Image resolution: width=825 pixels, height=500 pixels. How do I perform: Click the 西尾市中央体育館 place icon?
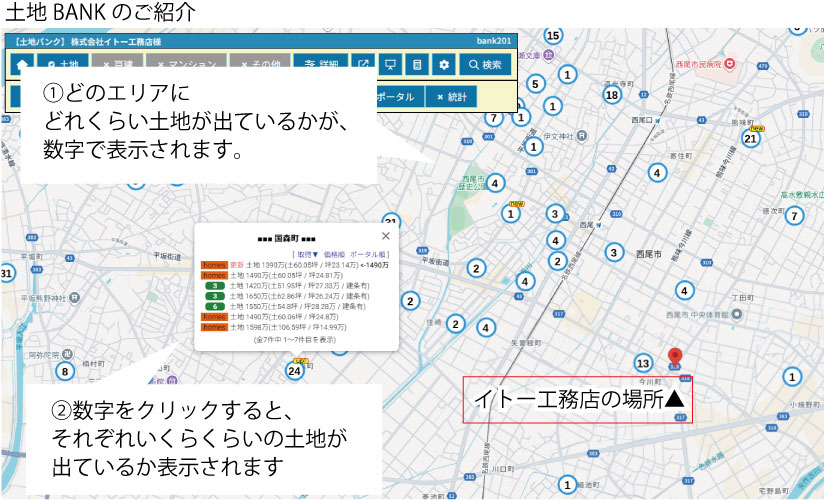point(737,314)
